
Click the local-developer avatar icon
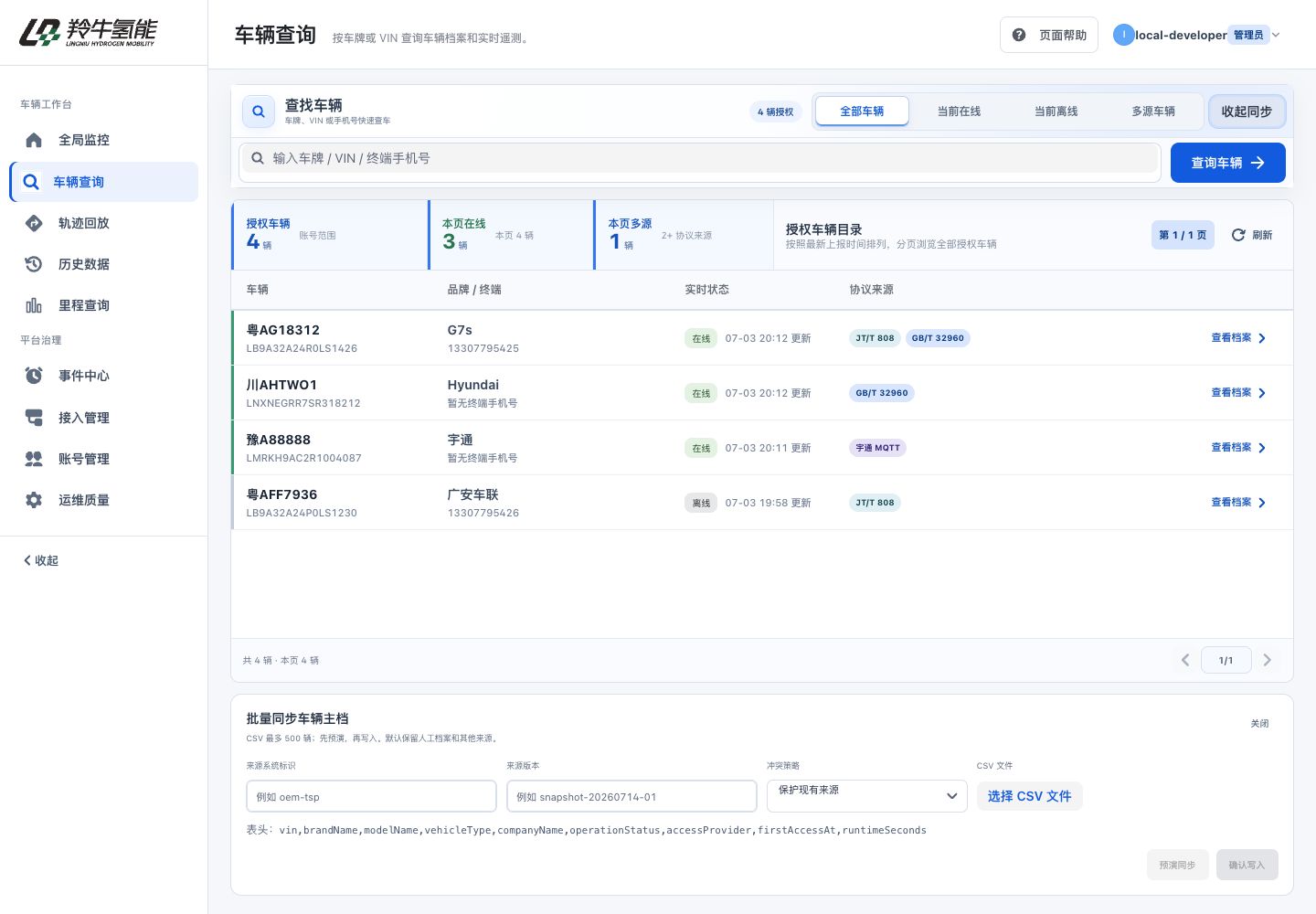(x=1123, y=35)
